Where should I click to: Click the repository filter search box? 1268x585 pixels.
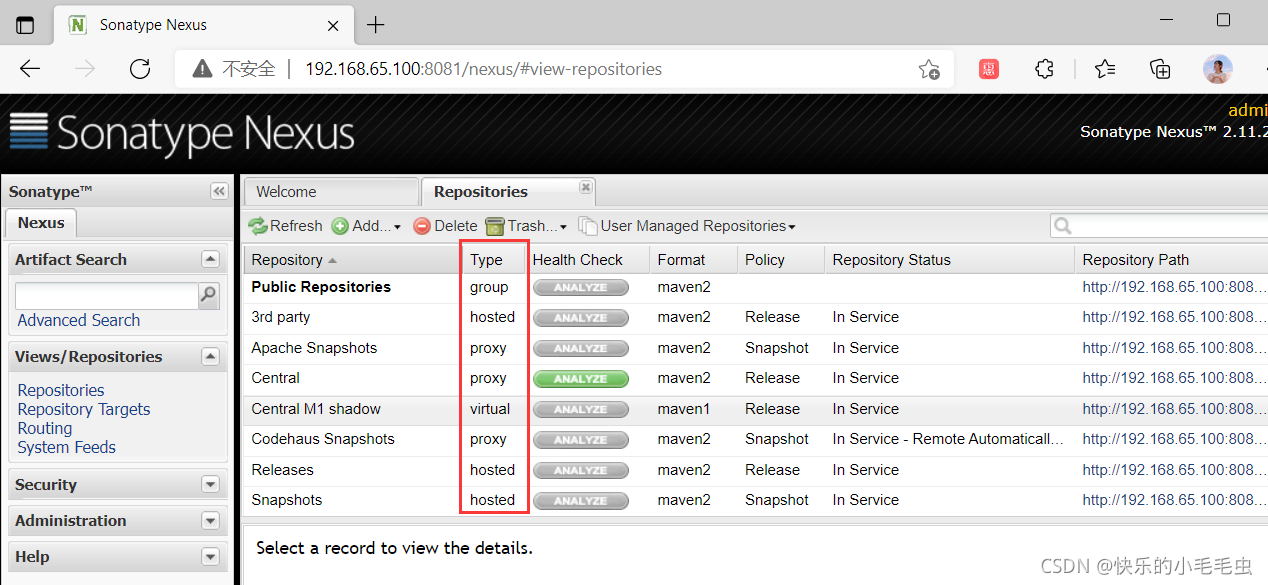[x=1159, y=226]
